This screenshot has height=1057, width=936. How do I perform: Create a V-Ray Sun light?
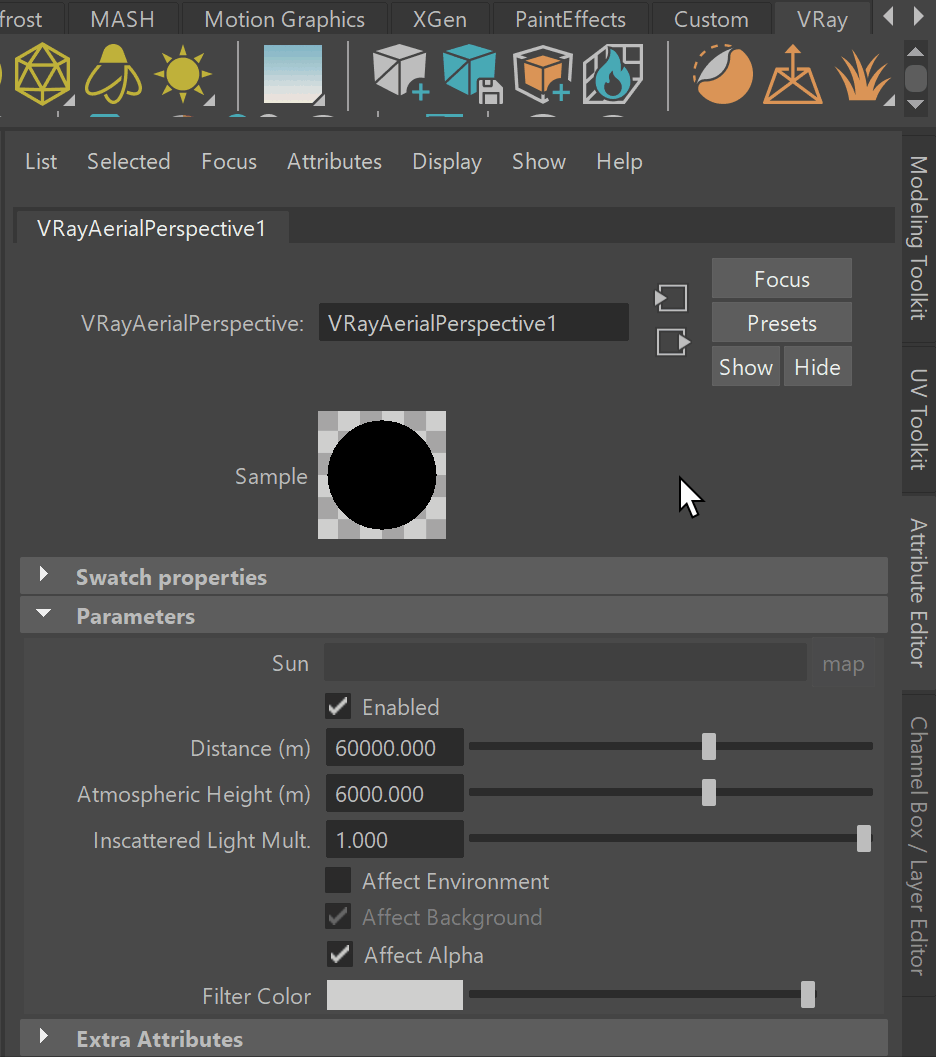click(182, 74)
